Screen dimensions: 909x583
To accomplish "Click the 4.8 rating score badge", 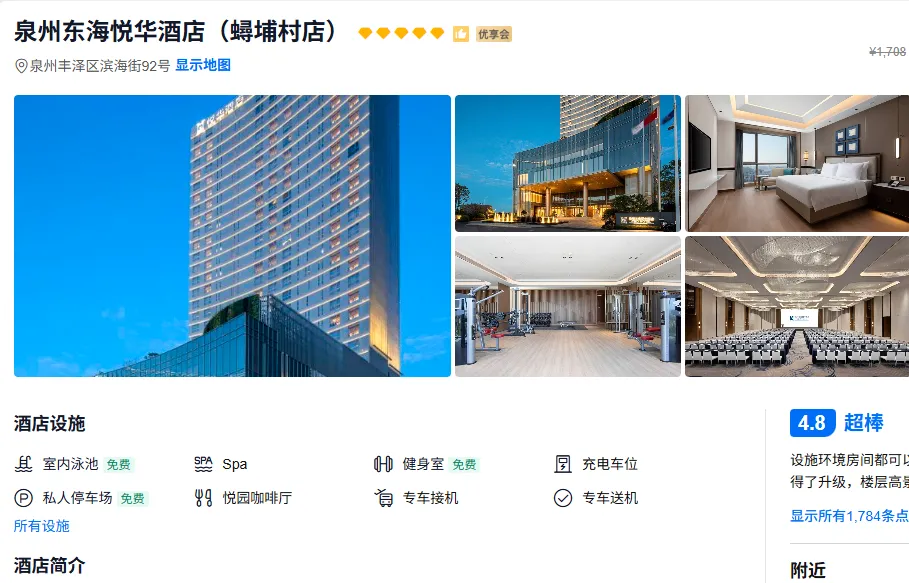I will click(x=813, y=423).
